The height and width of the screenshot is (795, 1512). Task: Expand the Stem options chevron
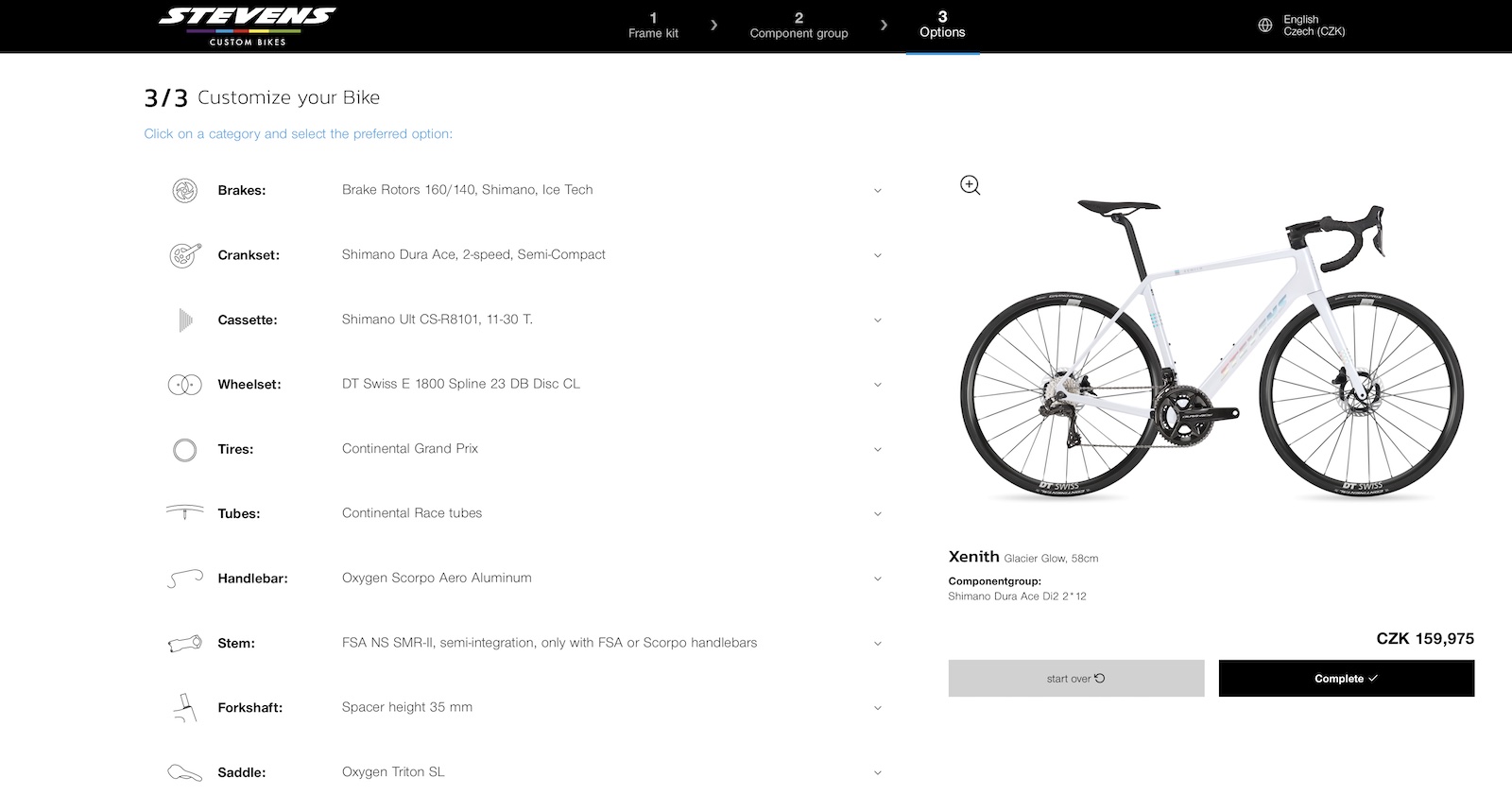click(877, 644)
